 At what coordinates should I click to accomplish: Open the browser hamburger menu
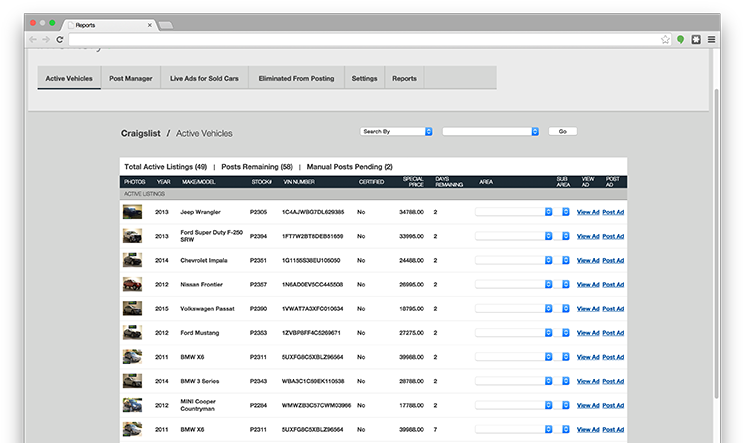(x=711, y=39)
